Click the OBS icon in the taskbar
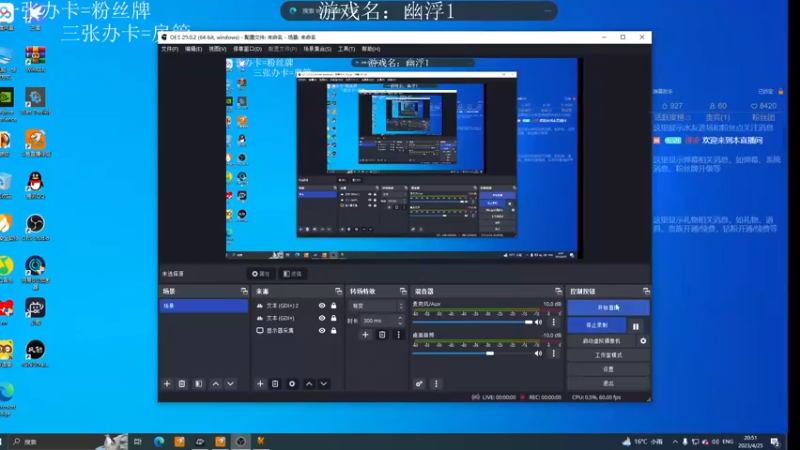 [241, 441]
